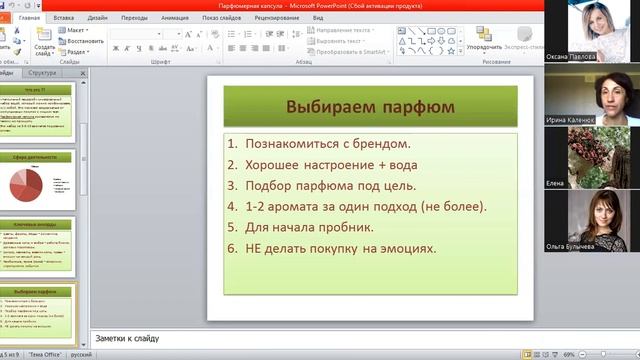640x360 pixels.
Task: Expand the shapes gallery more button
Action: pos(461,51)
